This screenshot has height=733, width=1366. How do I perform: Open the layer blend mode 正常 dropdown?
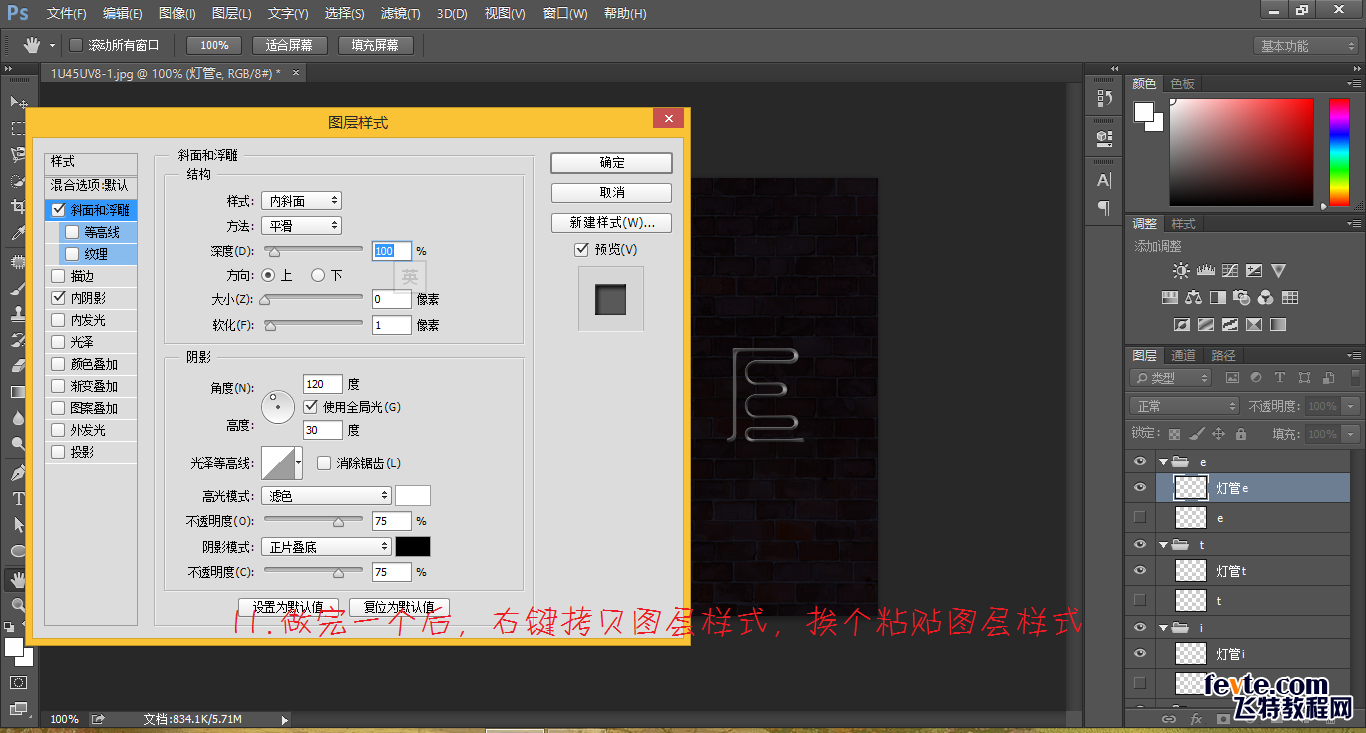(x=1185, y=406)
